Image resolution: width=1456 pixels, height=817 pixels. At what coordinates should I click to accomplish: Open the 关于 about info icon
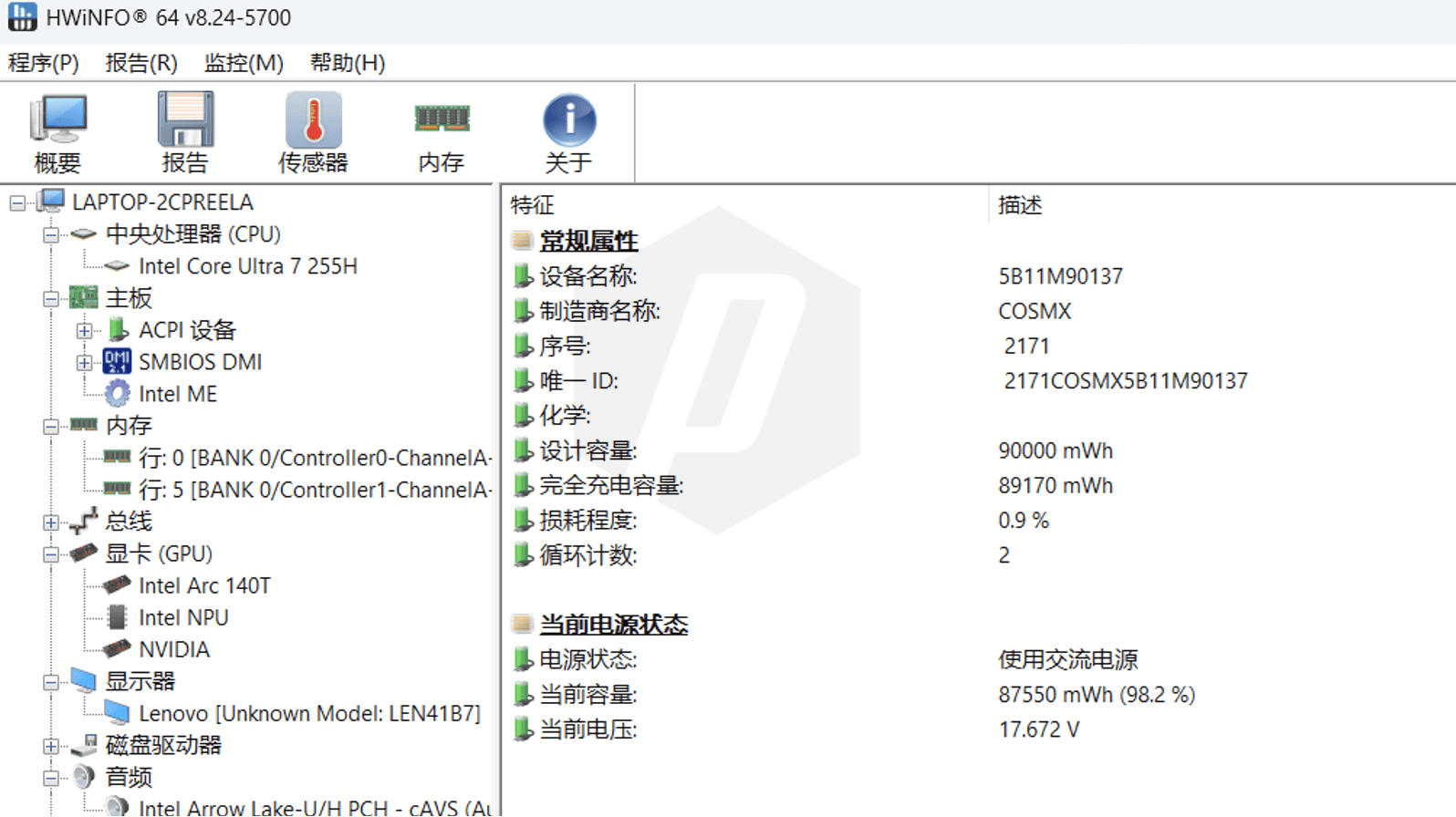(x=569, y=120)
